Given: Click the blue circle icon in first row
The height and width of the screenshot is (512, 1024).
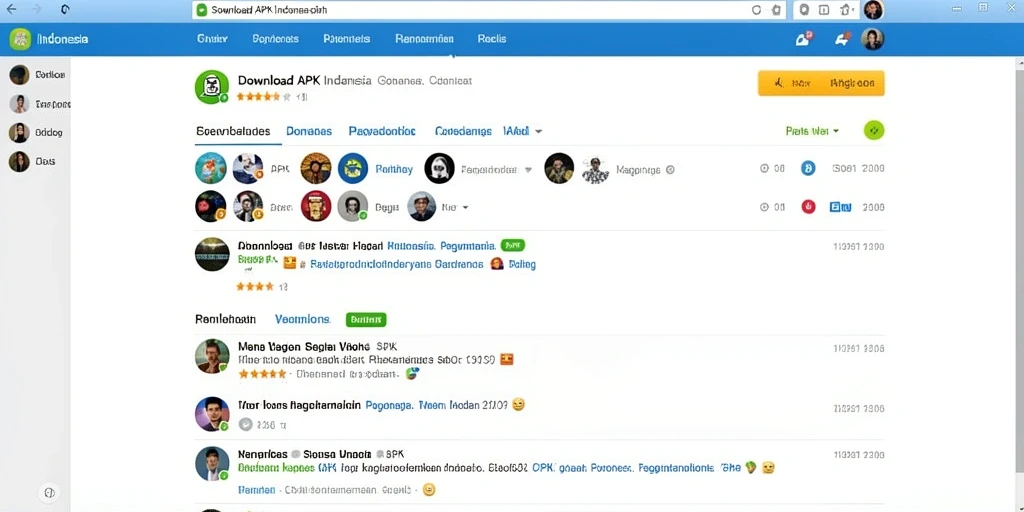Looking at the screenshot, I should tap(808, 168).
